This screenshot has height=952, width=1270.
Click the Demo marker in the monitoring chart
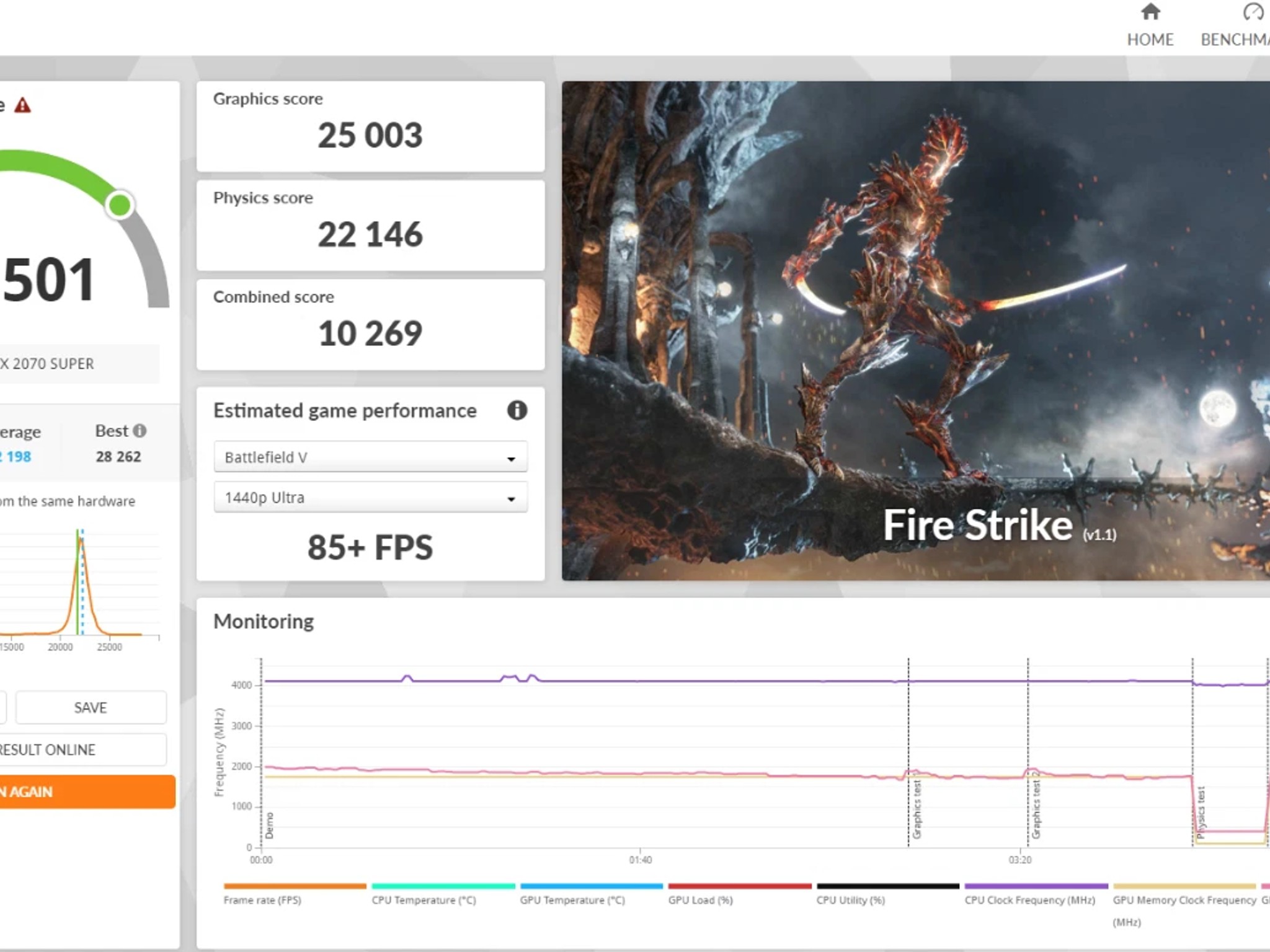pyautogui.click(x=269, y=826)
